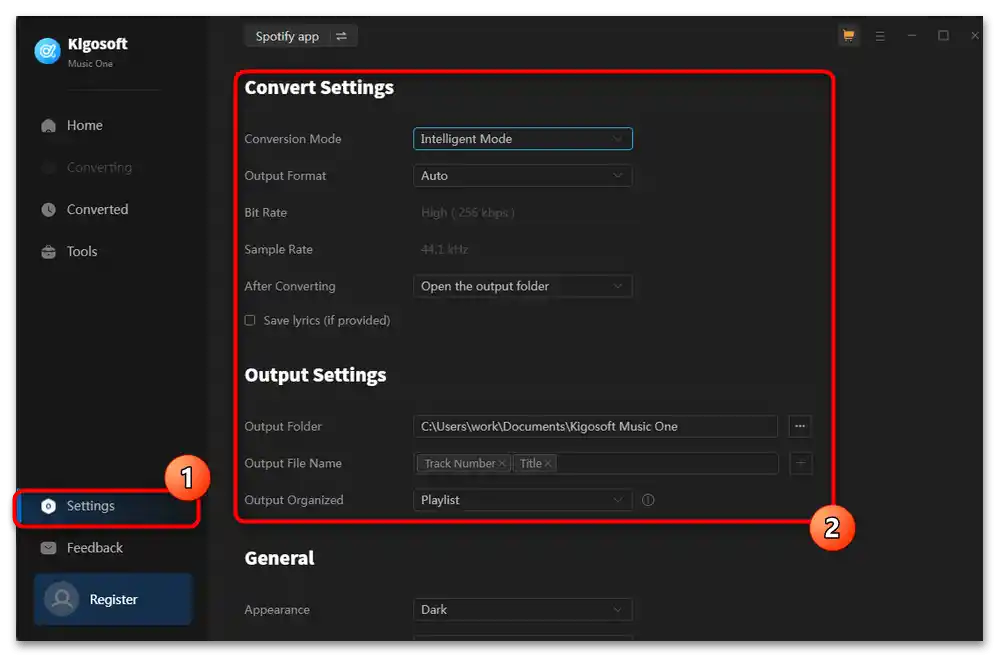This screenshot has width=999, height=657.
Task: Open the Tools section
Action: click(x=82, y=252)
